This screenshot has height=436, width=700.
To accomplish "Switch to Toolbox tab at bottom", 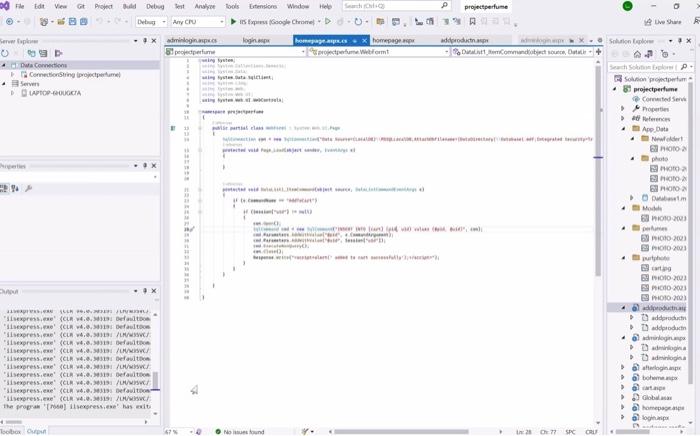I will click(x=11, y=432).
